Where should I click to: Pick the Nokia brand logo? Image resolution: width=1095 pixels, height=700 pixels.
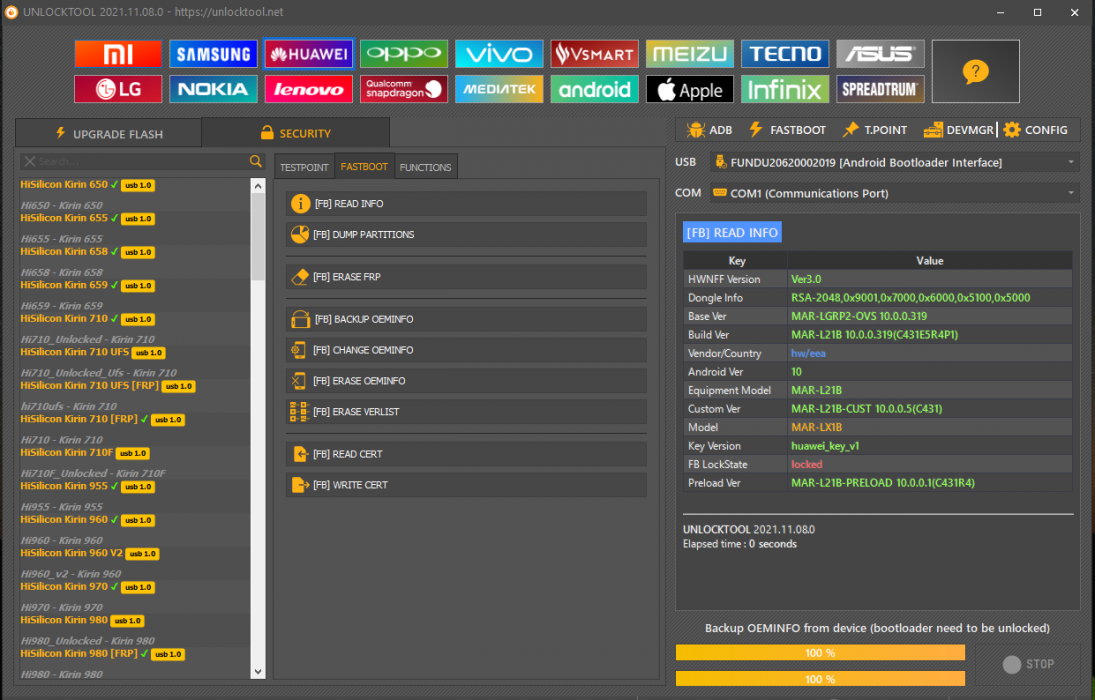[x=213, y=89]
